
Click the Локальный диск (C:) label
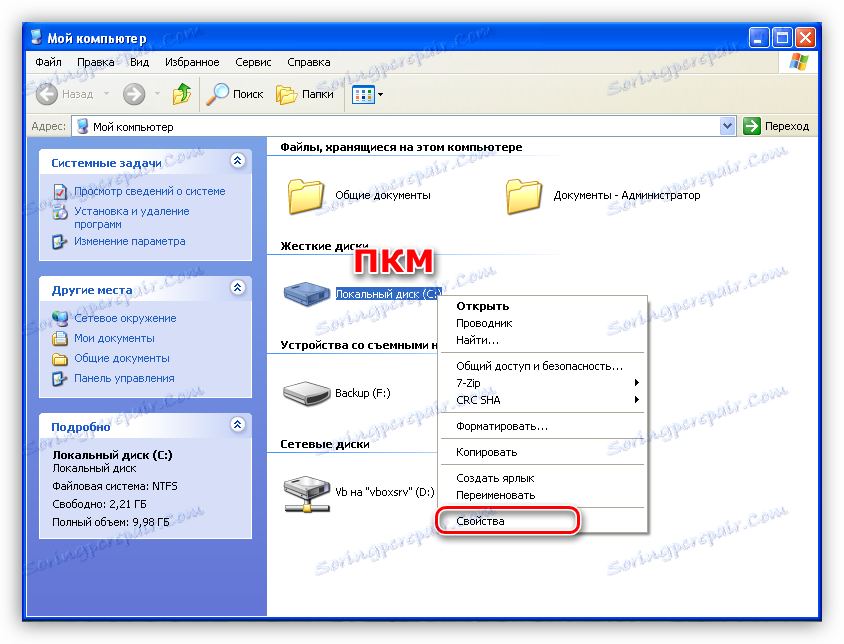click(x=388, y=294)
